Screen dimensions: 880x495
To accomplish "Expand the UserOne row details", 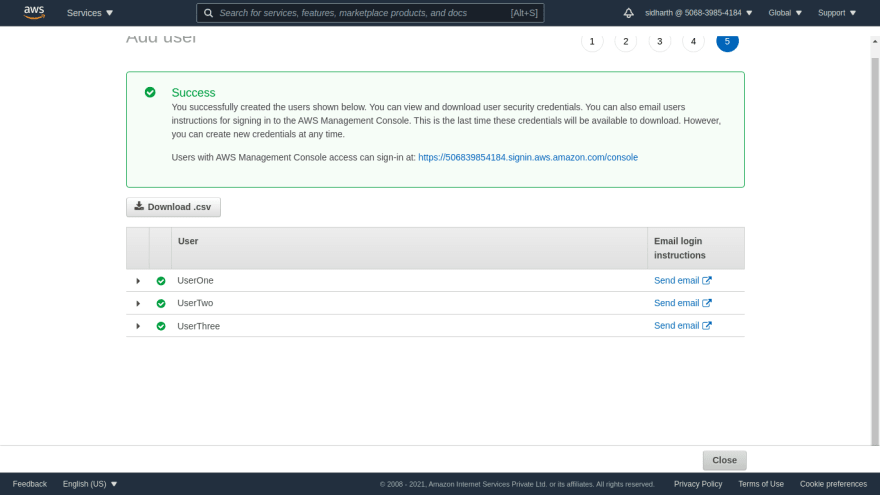I will coord(138,281).
